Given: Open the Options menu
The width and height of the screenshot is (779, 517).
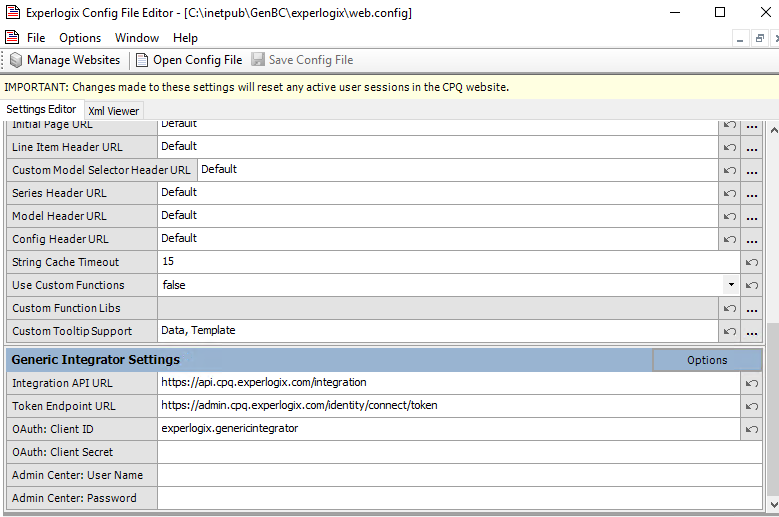Looking at the screenshot, I should click(x=80, y=38).
